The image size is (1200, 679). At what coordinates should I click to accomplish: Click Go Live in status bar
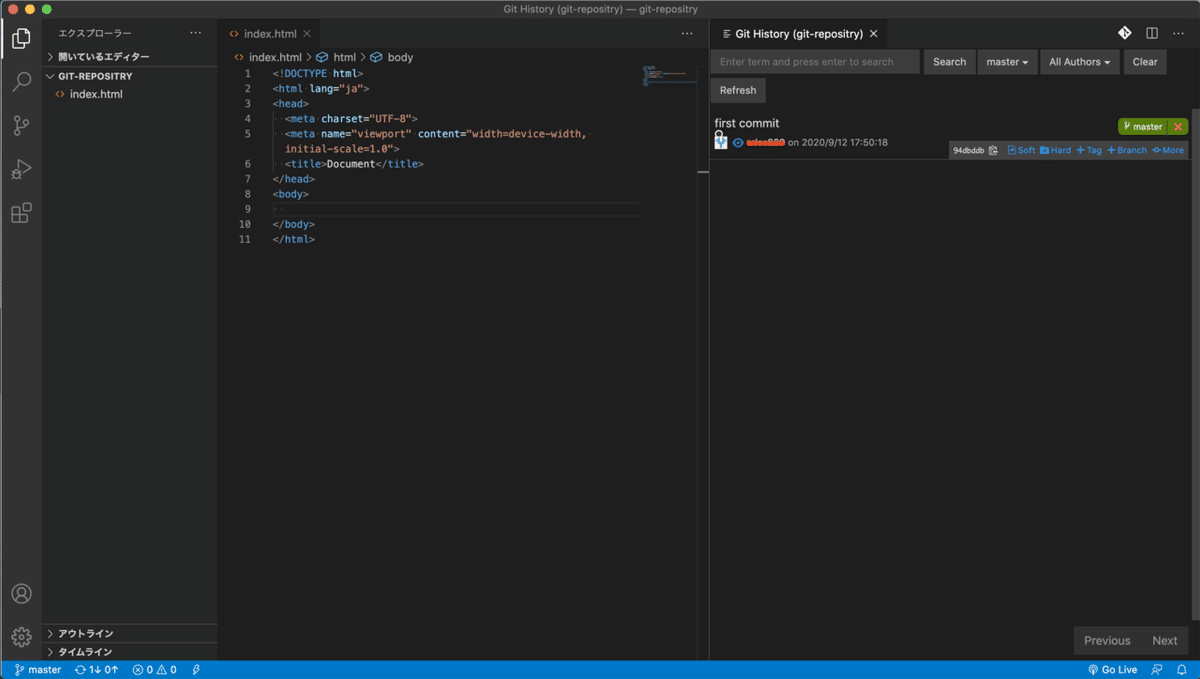1112,670
